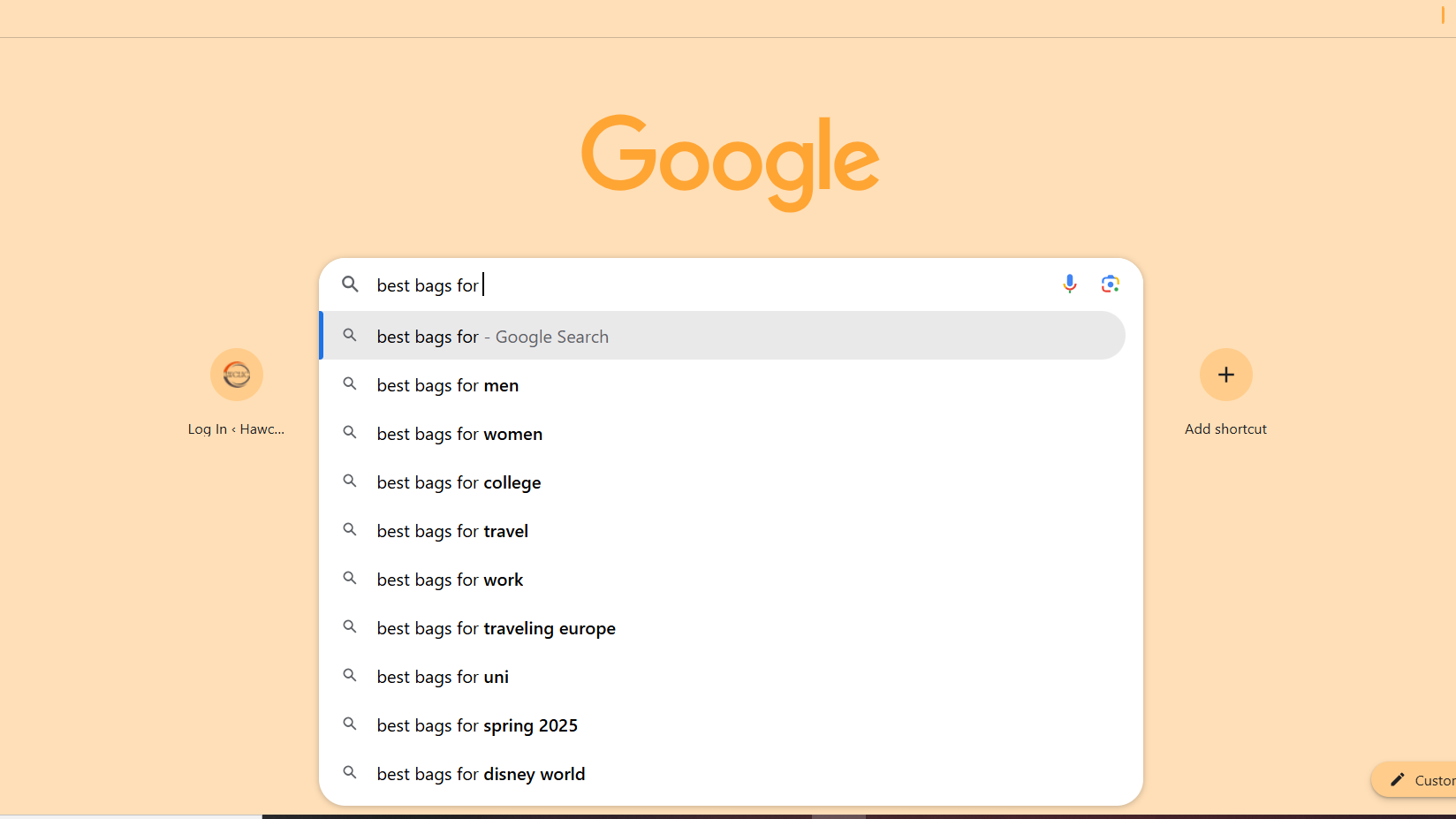Choose the 'best bags for women' suggestion
This screenshot has width=1456, height=819.
pyautogui.click(x=723, y=434)
